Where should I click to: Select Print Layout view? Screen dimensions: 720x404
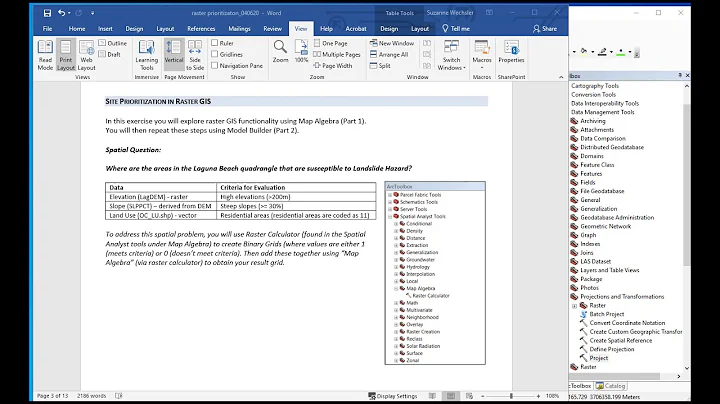pos(66,55)
